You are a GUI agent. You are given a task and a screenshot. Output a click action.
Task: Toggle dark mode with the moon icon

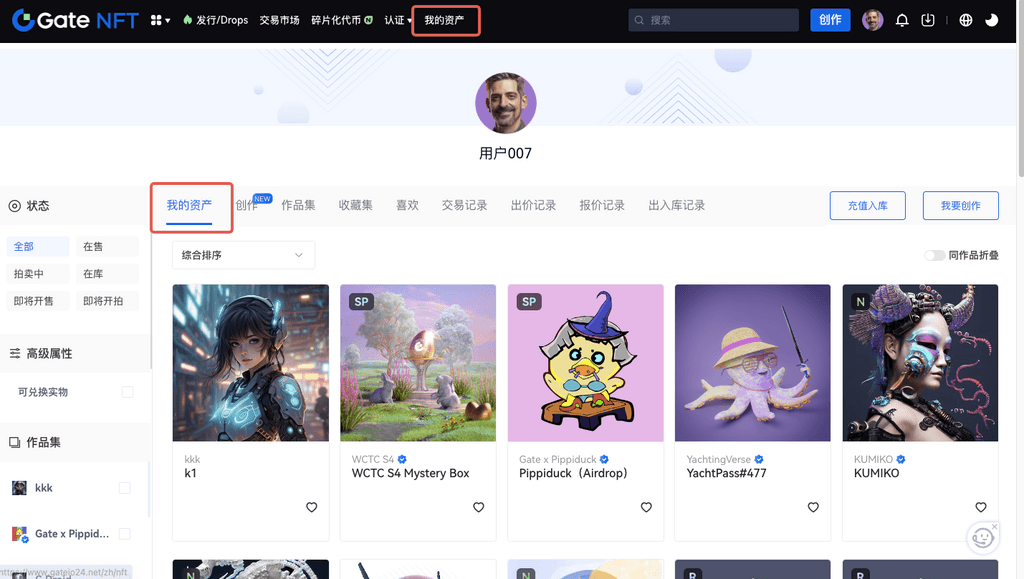pos(992,20)
